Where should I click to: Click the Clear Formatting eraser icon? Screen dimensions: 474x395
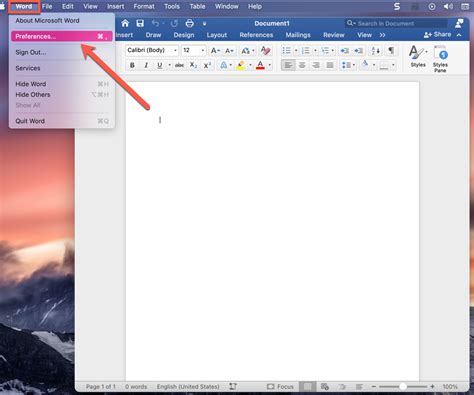265,50
